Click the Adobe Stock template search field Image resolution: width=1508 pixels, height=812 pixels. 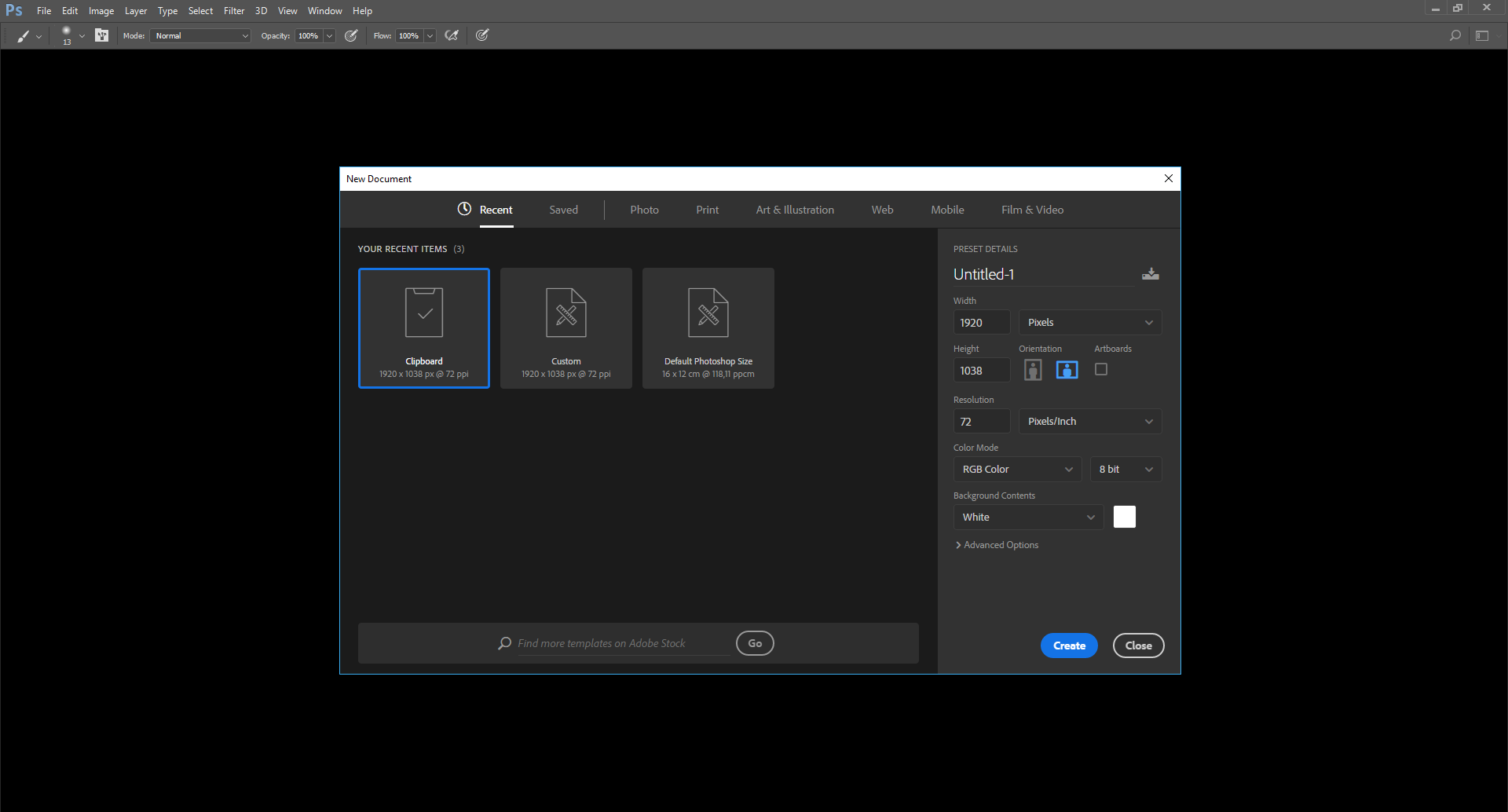(624, 643)
